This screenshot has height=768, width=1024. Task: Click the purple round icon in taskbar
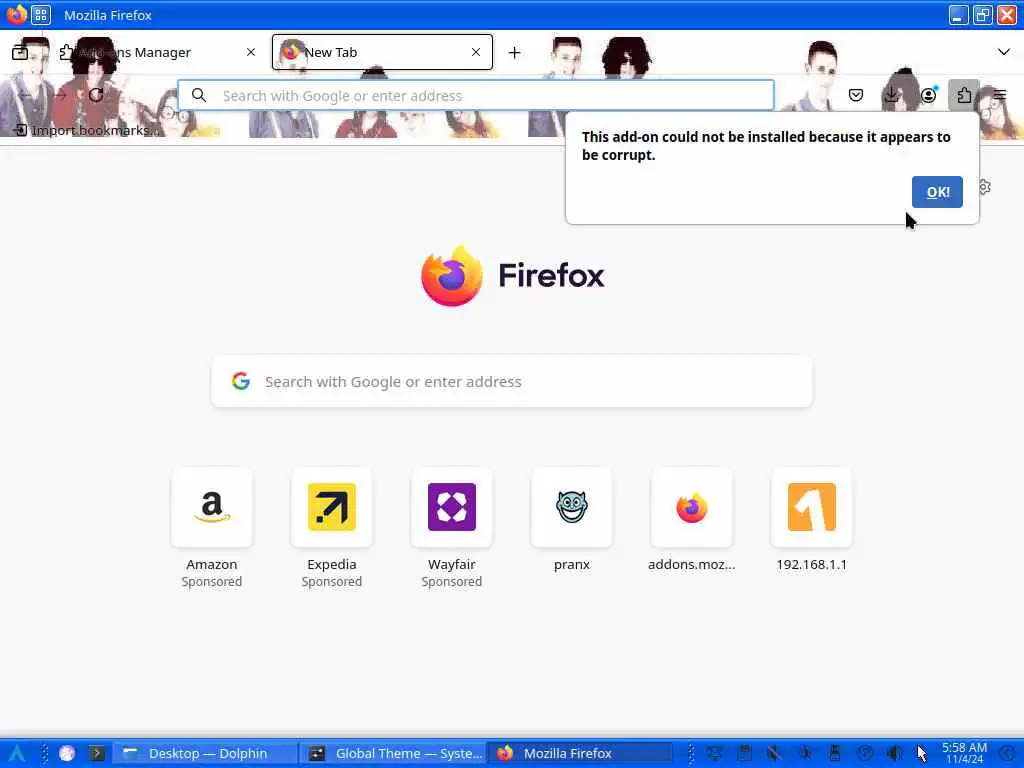(67, 754)
